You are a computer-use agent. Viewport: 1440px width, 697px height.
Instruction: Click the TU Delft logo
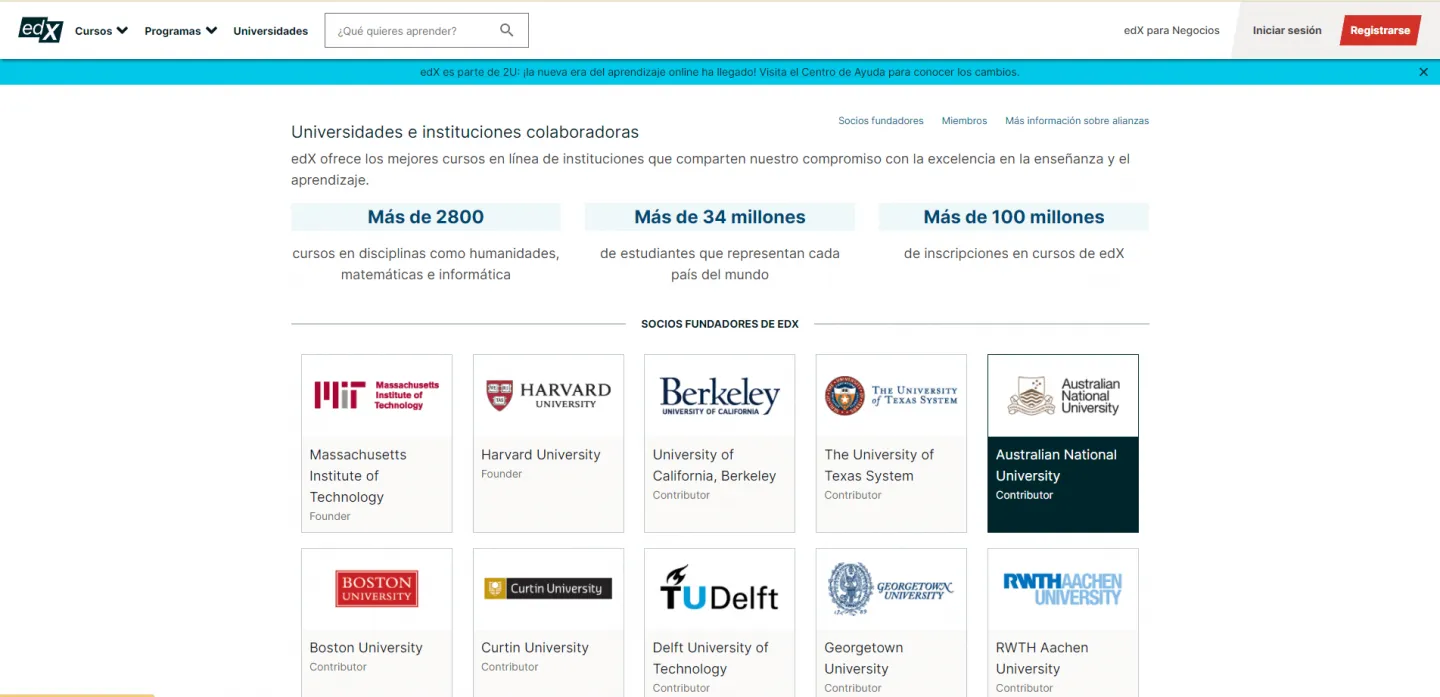(x=720, y=588)
